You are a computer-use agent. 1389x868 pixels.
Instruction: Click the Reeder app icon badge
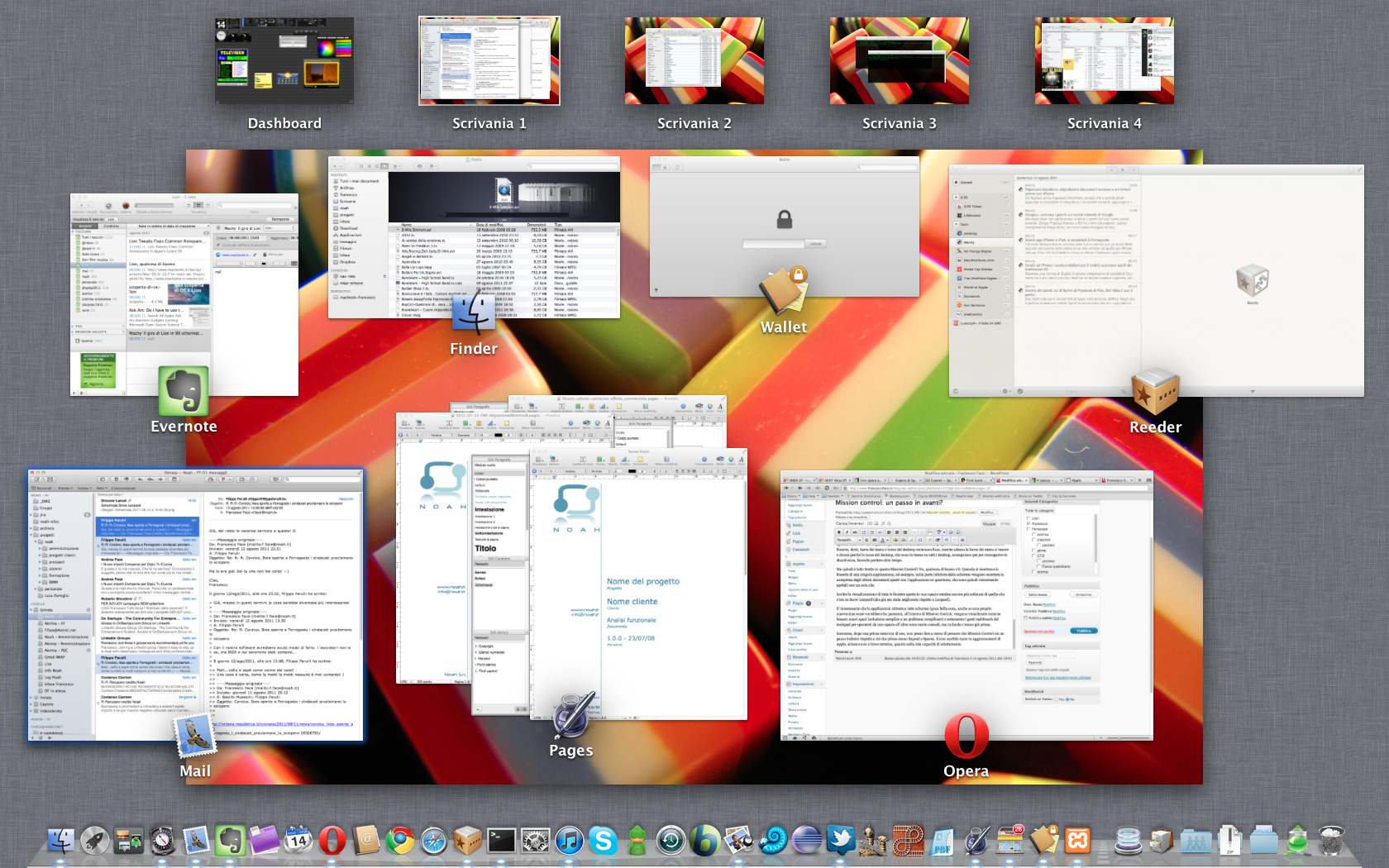pos(1155,392)
